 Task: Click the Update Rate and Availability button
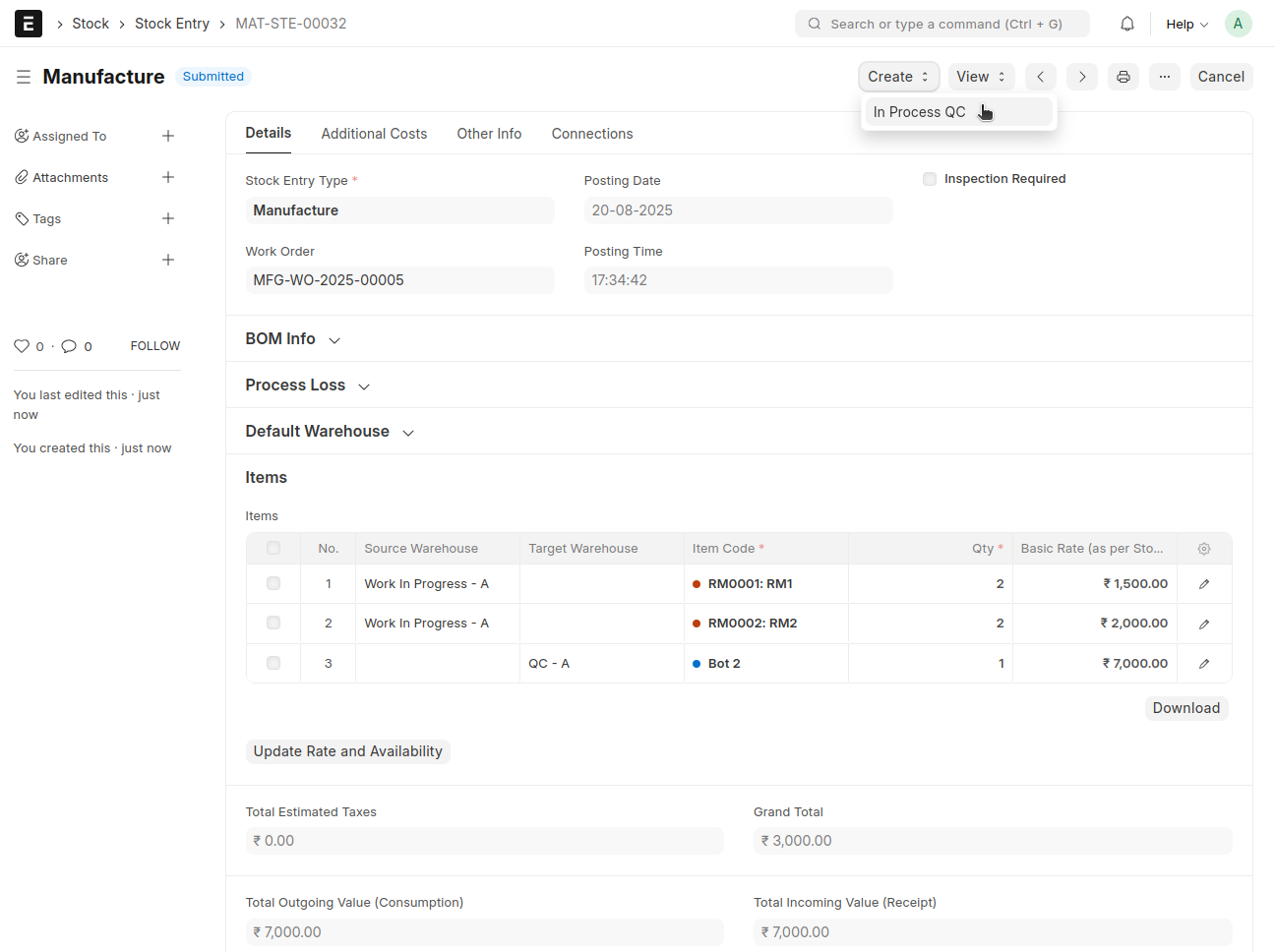[x=347, y=751]
